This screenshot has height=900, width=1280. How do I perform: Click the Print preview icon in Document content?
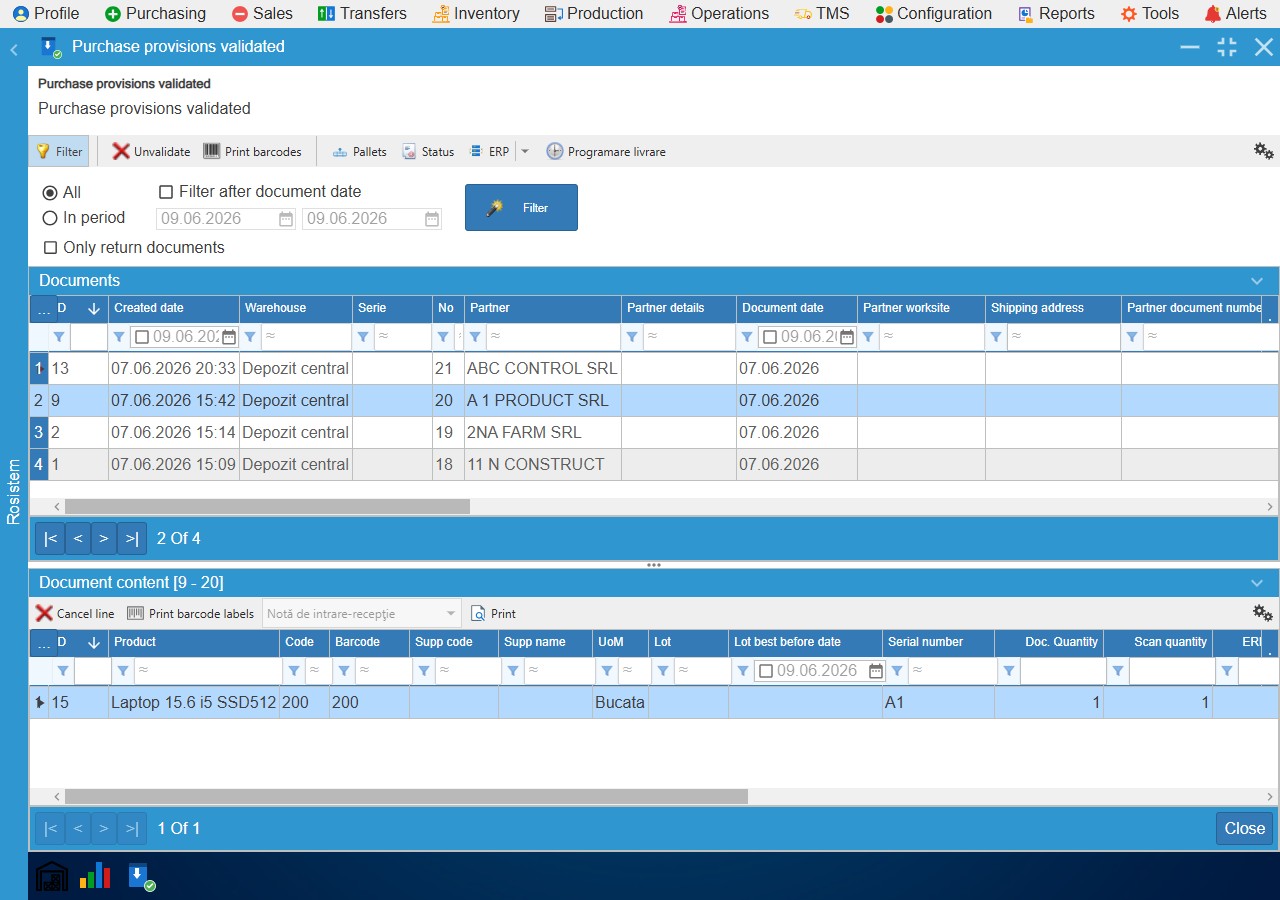[x=478, y=613]
